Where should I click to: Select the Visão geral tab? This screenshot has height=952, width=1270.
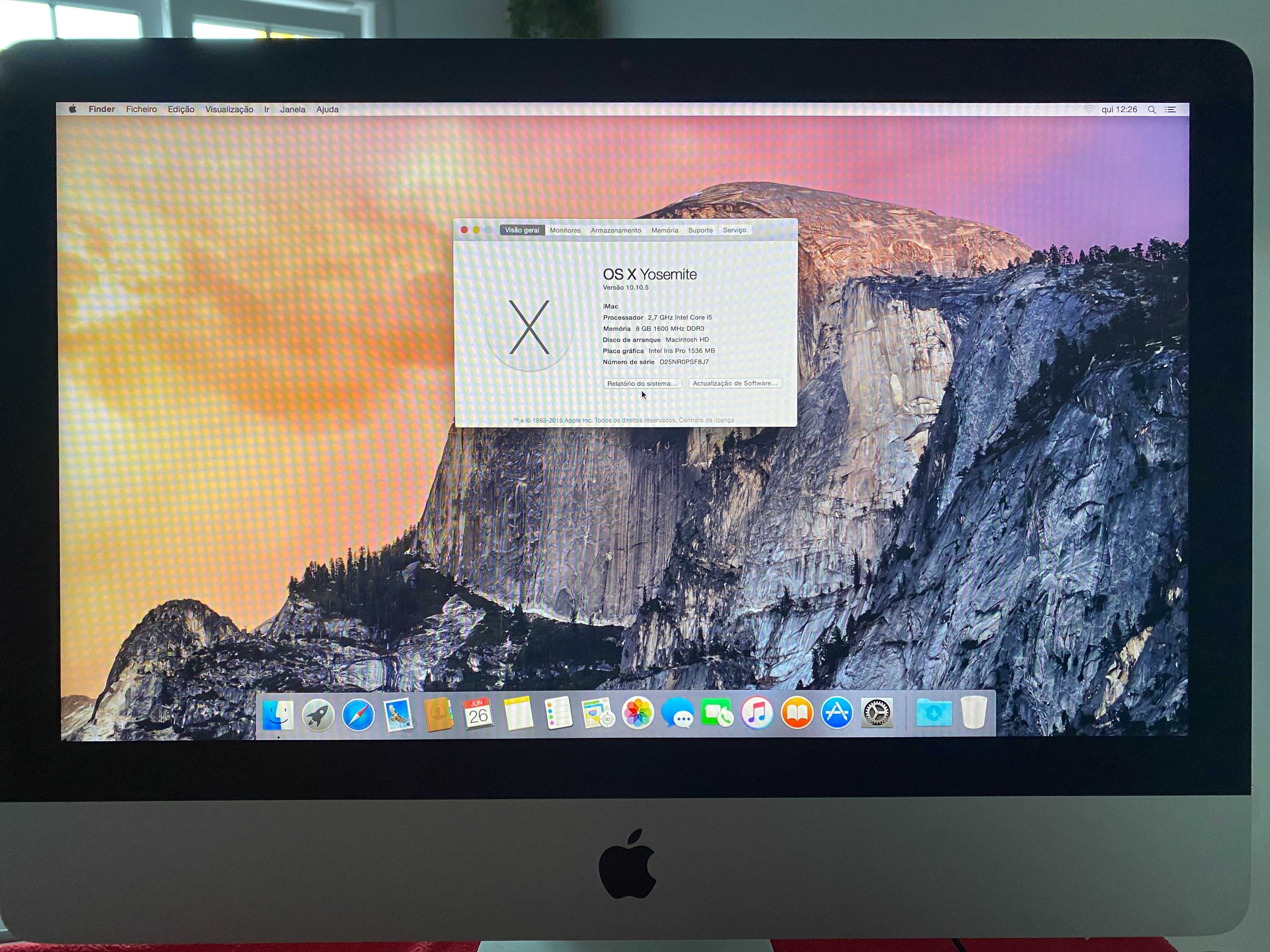pyautogui.click(x=522, y=230)
